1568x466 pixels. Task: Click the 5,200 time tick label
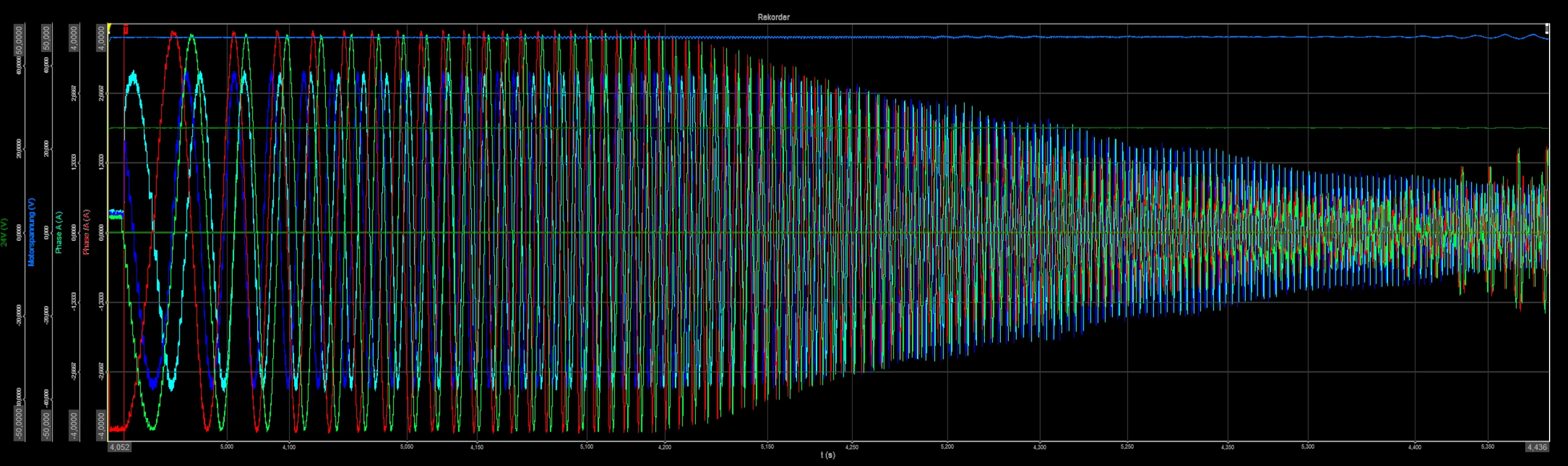tap(947, 446)
